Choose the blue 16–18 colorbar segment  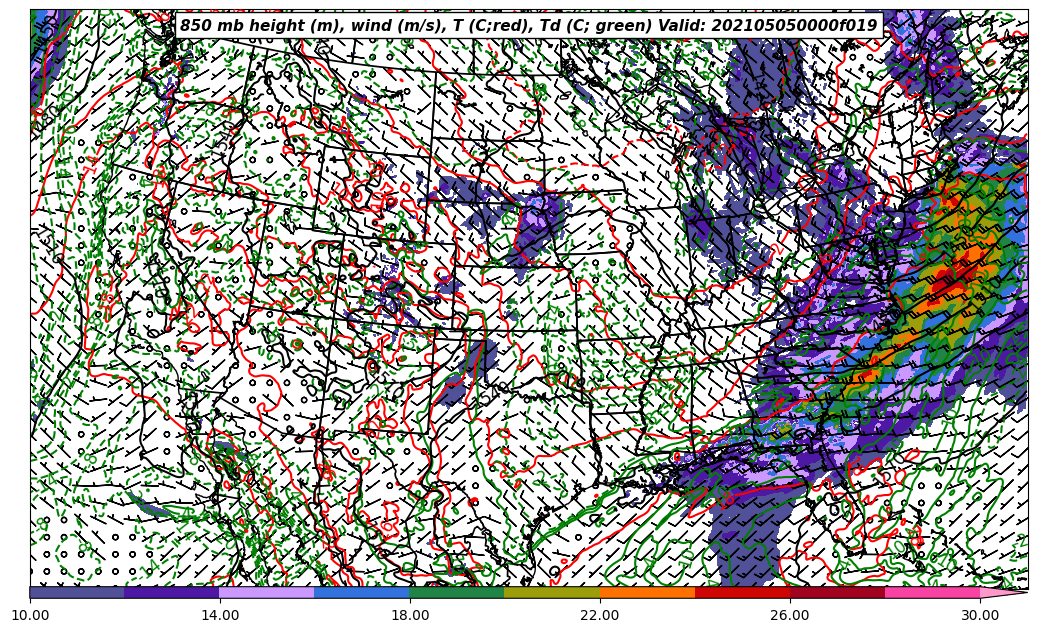362,592
